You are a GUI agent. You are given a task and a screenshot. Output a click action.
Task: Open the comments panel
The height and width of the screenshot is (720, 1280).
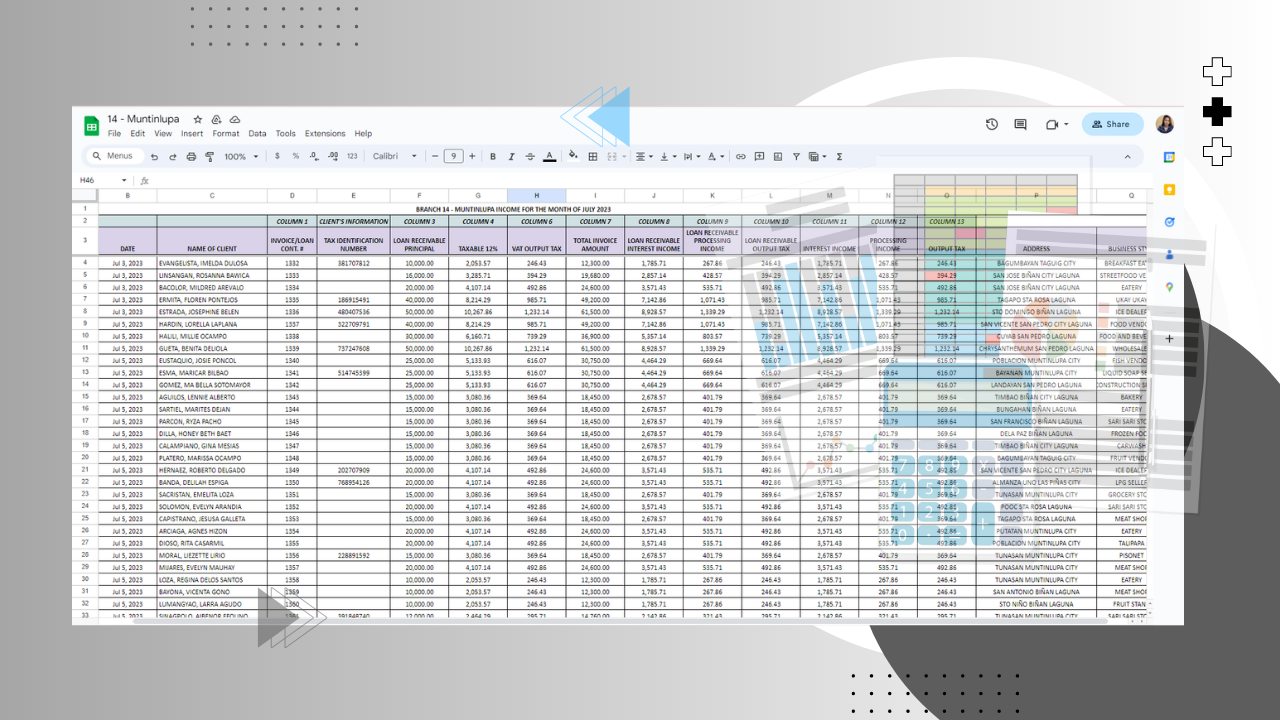click(1021, 125)
